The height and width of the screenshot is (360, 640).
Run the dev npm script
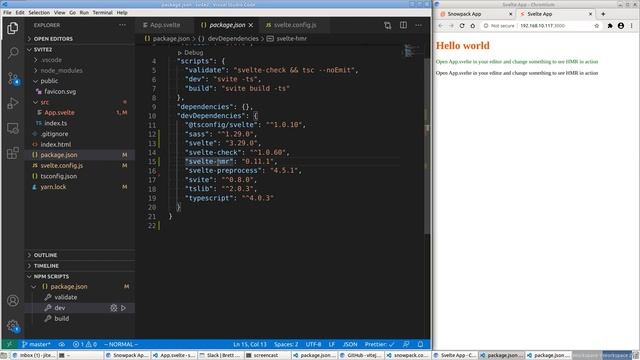pos(123,308)
